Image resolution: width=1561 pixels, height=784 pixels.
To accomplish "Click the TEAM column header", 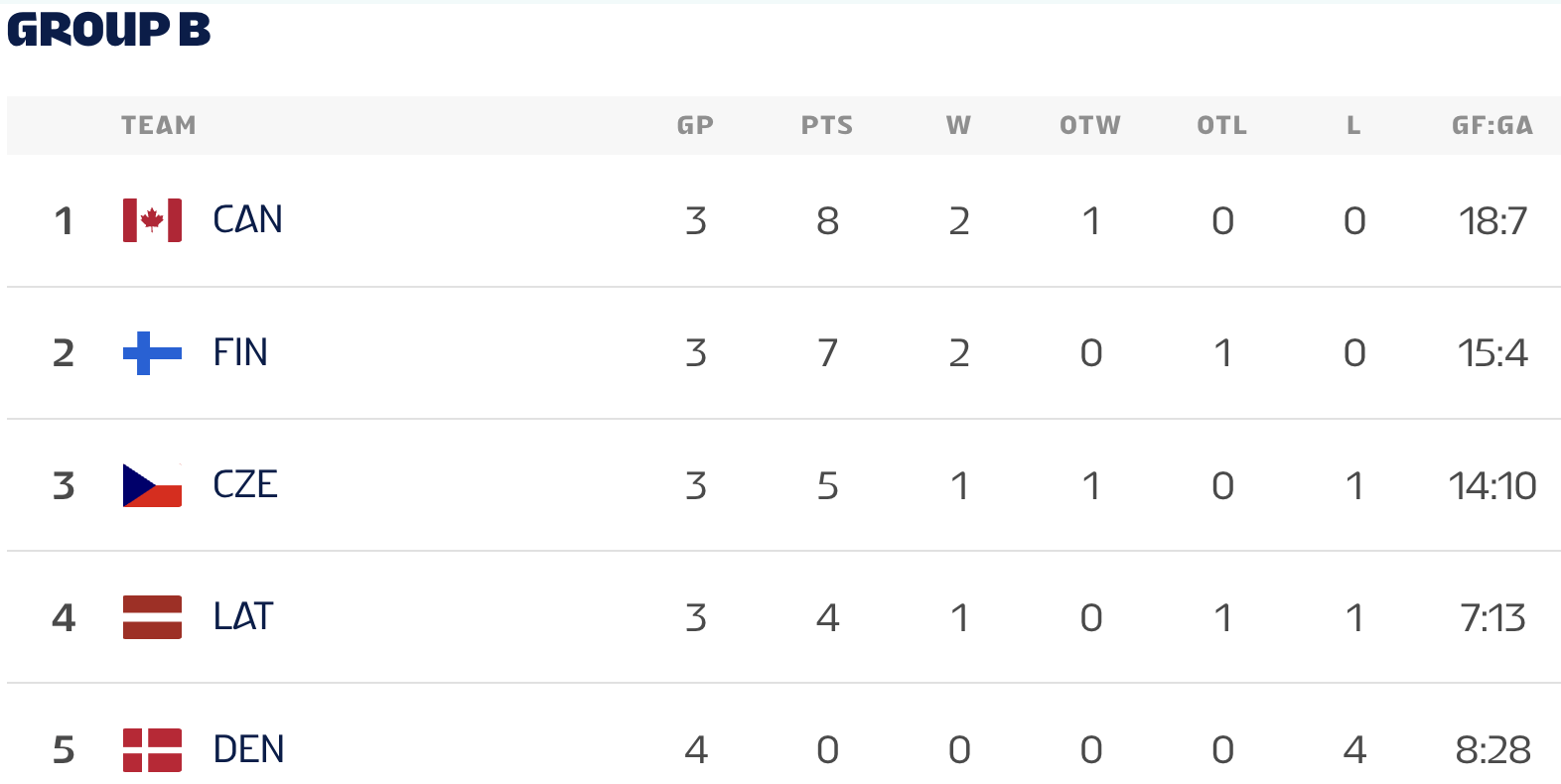I will point(159,126).
